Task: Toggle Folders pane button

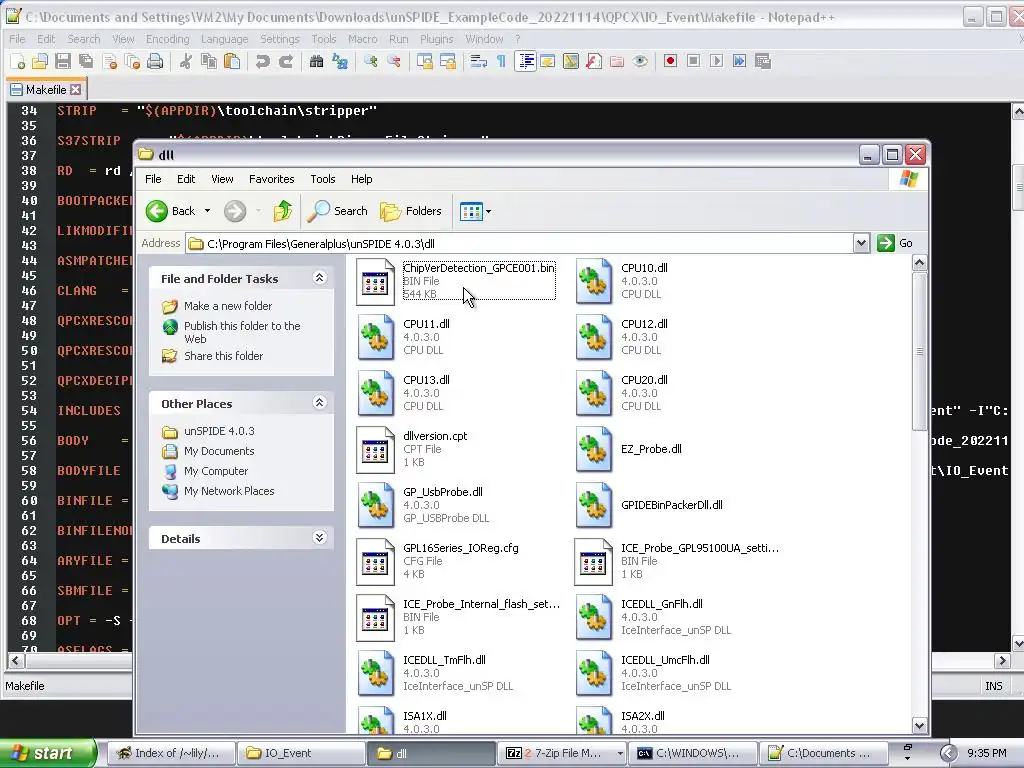Action: 411,211
